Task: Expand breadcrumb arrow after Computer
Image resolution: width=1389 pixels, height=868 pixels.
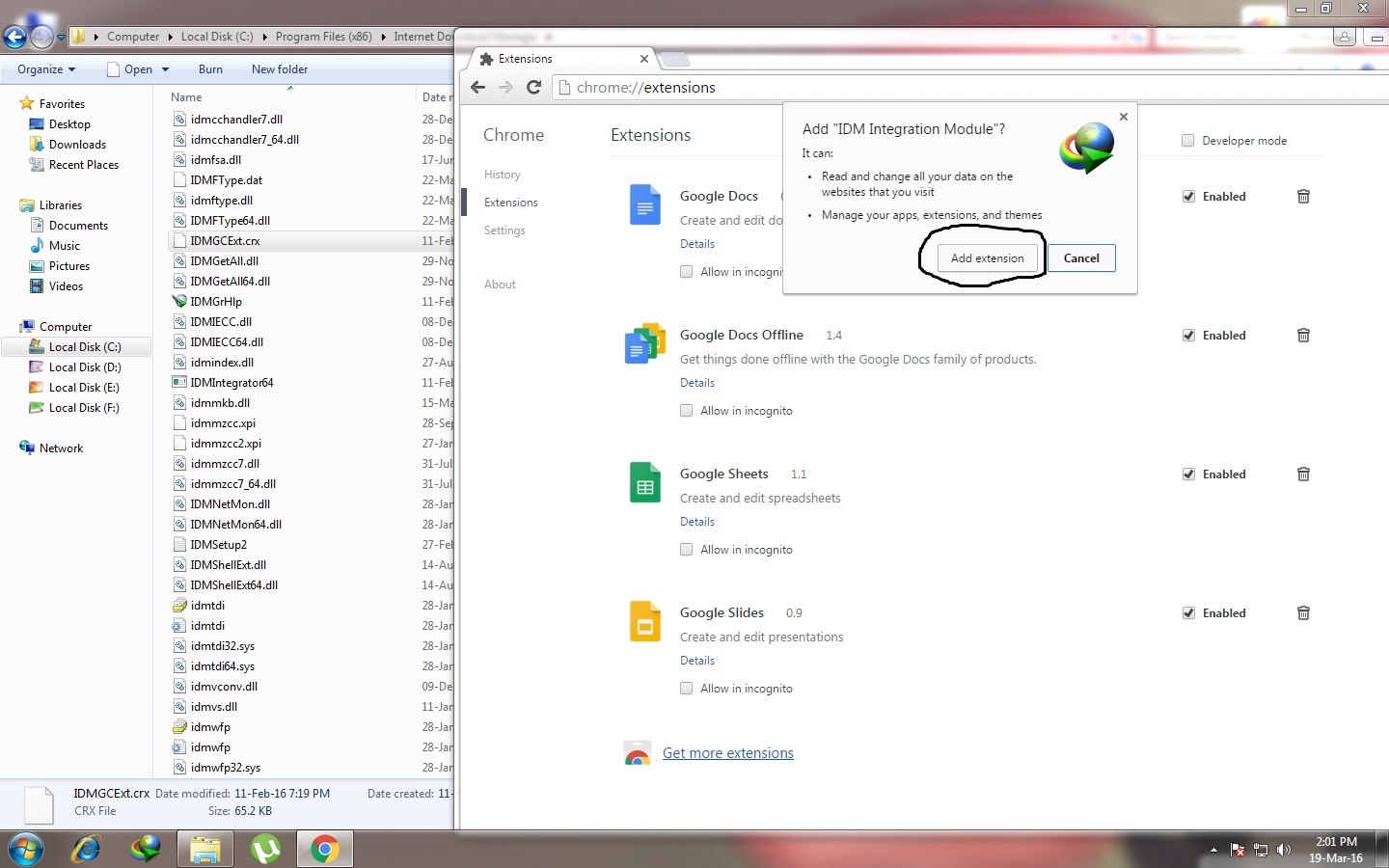Action: point(170,37)
